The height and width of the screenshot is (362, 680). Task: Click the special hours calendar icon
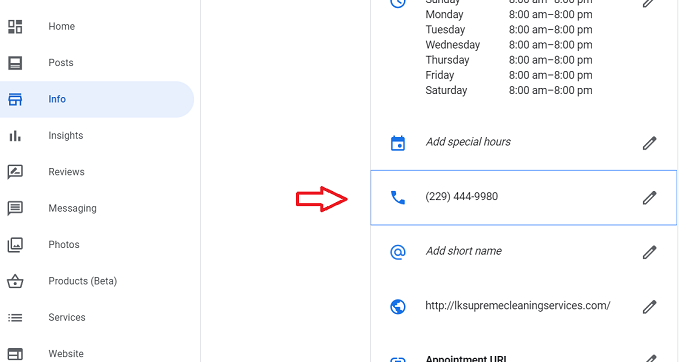pos(398,143)
